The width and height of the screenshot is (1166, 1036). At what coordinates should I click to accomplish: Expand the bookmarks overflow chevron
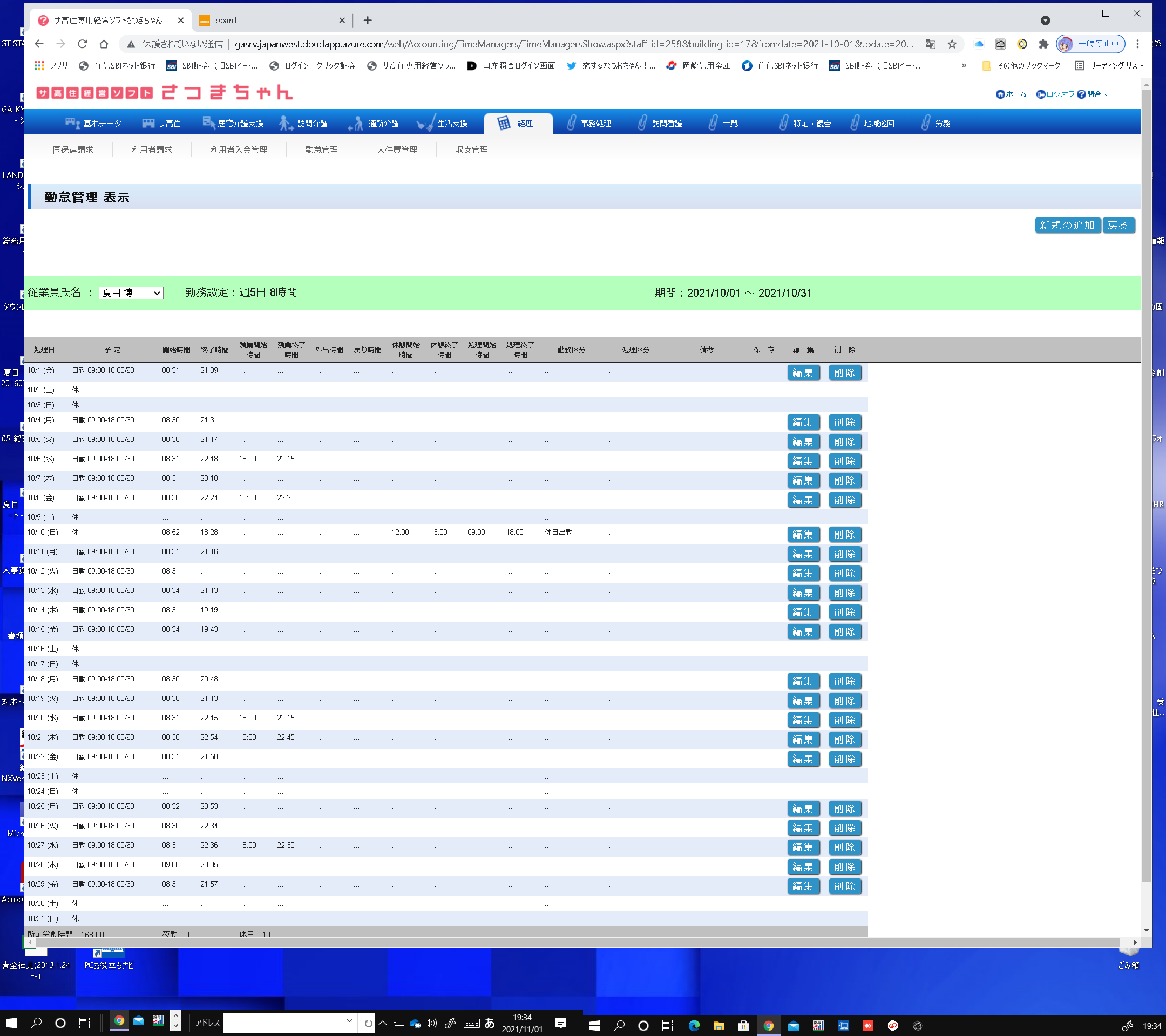(964, 66)
